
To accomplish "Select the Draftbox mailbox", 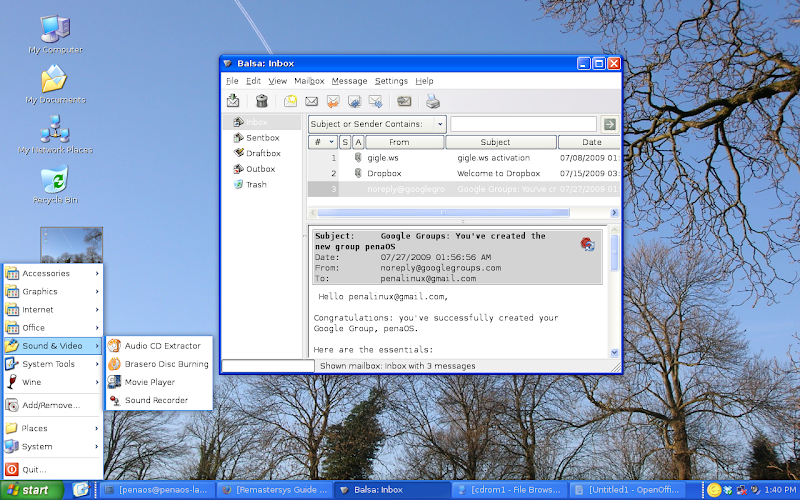I will (263, 153).
